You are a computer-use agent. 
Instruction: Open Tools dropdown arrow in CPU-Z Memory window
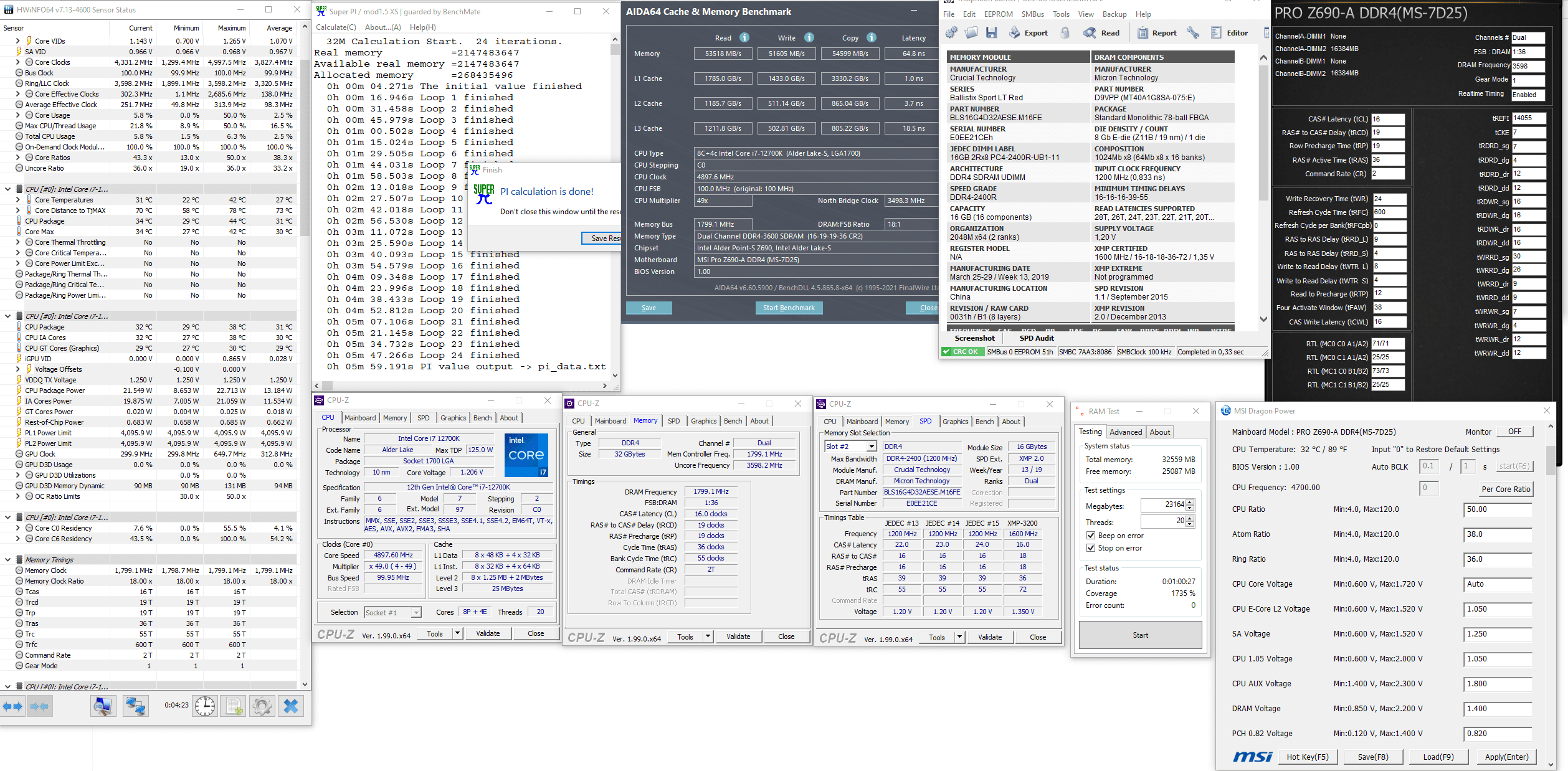pyautogui.click(x=708, y=636)
